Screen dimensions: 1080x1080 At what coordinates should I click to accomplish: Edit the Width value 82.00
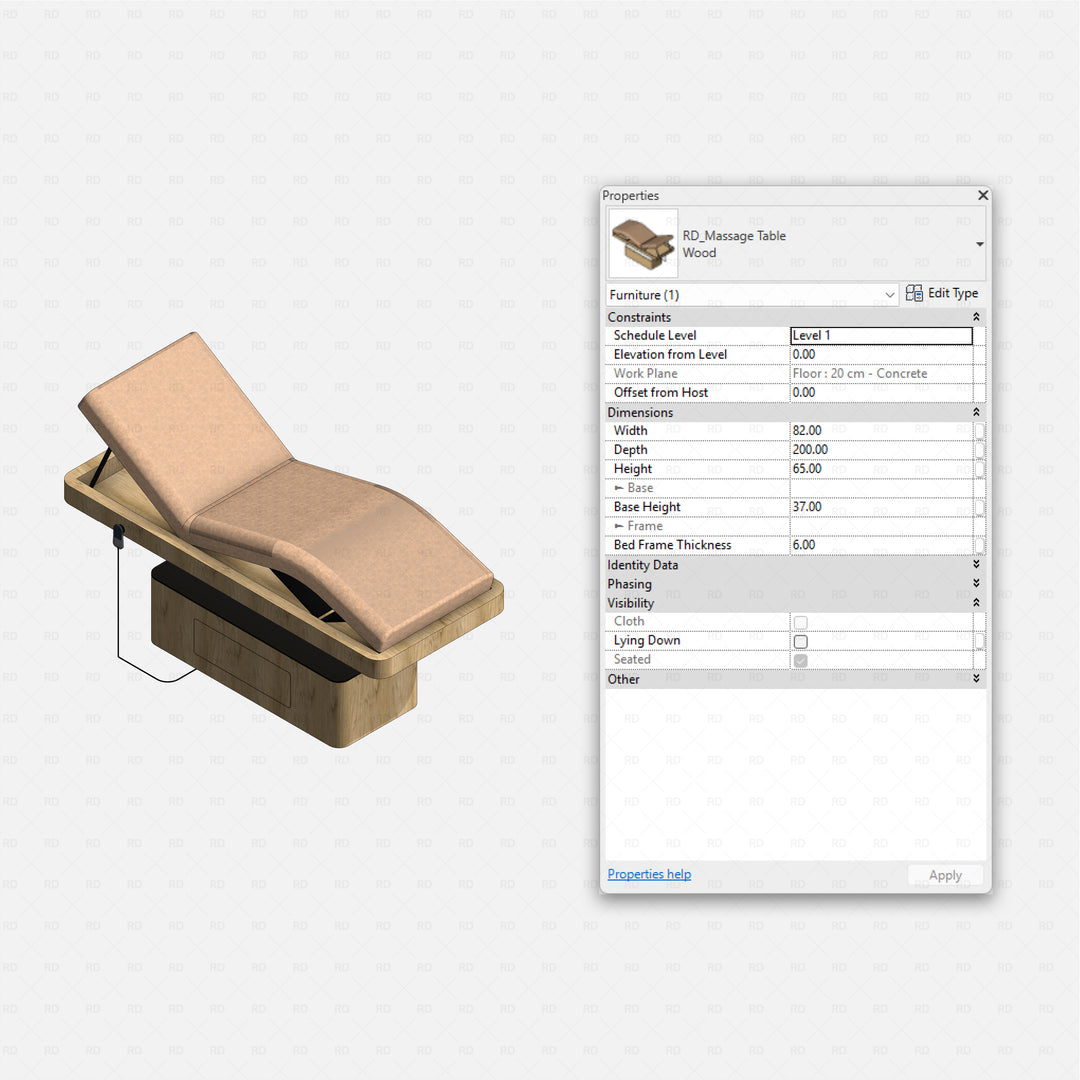click(x=881, y=430)
